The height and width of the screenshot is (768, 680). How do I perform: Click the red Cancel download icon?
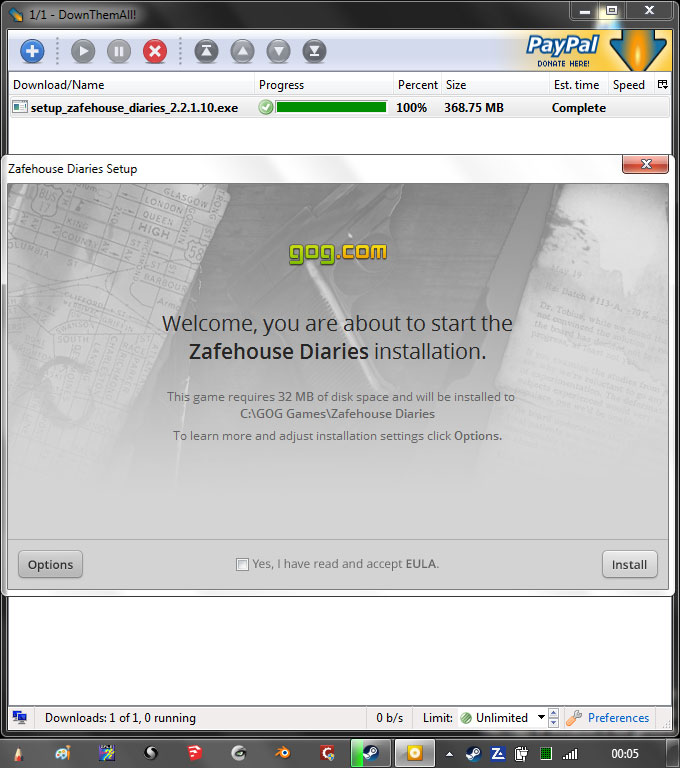point(155,51)
